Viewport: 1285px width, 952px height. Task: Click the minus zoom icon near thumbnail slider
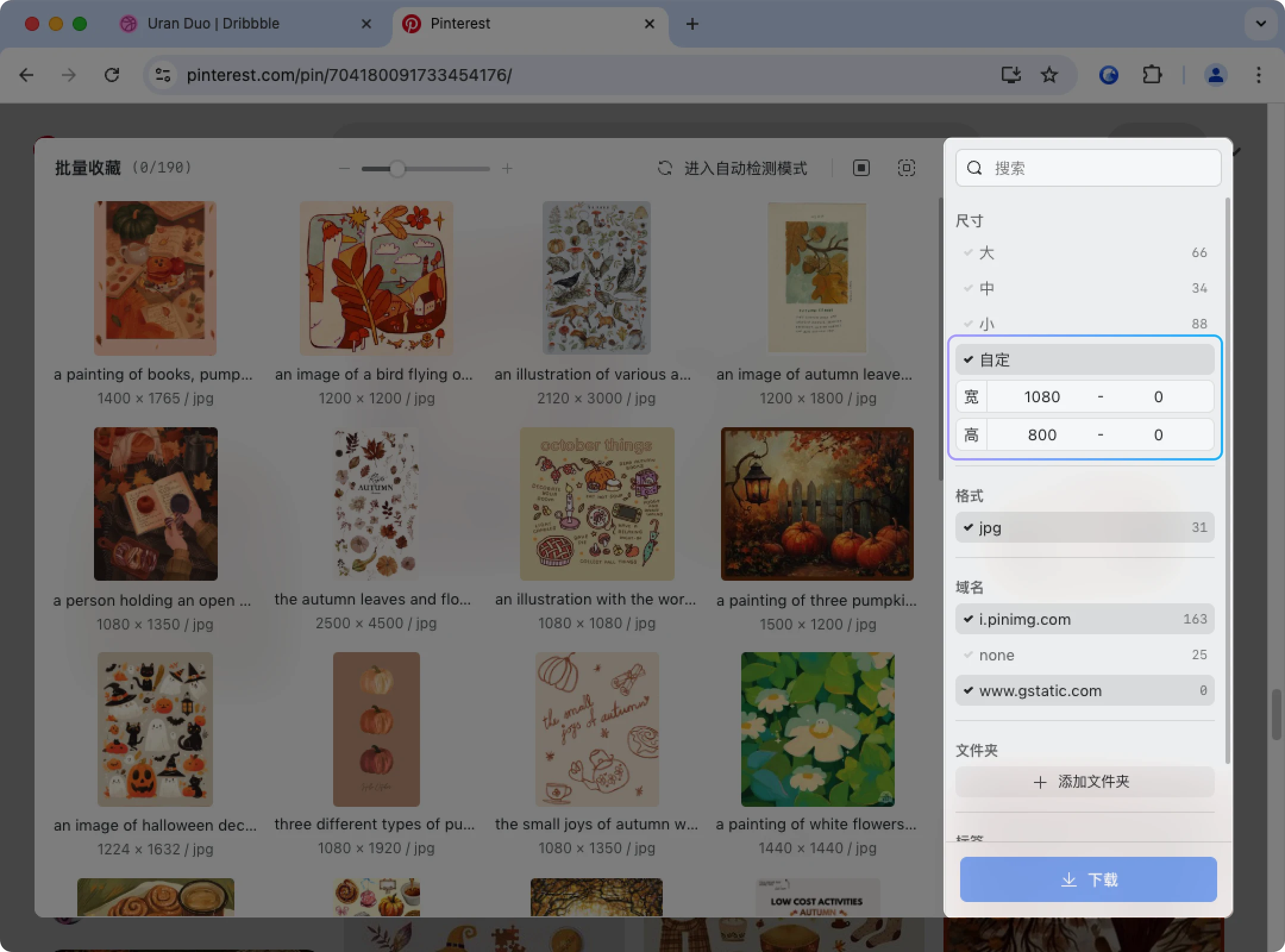344,169
